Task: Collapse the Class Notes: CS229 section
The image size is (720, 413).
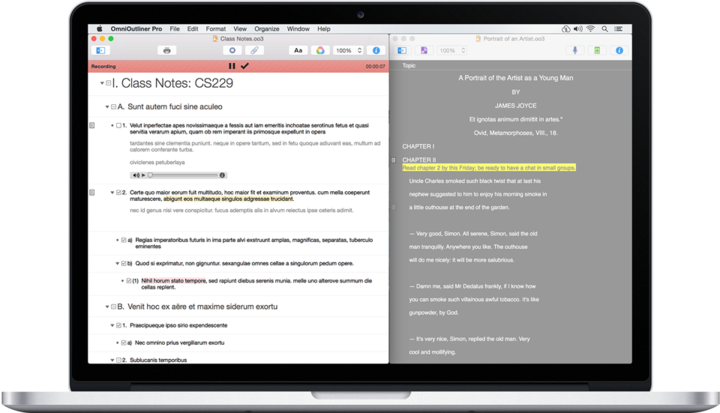Action: (102, 83)
